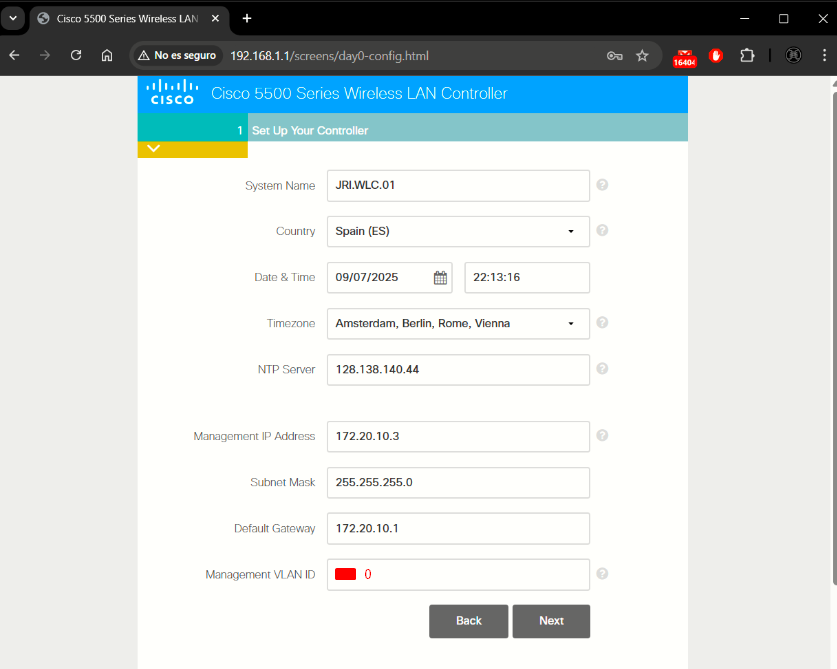This screenshot has height=669, width=837.
Task: Open help for Management IP Address
Action: click(x=602, y=435)
